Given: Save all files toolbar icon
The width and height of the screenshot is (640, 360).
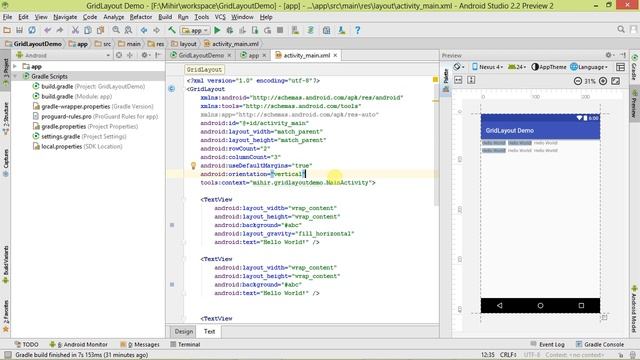Looking at the screenshot, I should coord(19,30).
